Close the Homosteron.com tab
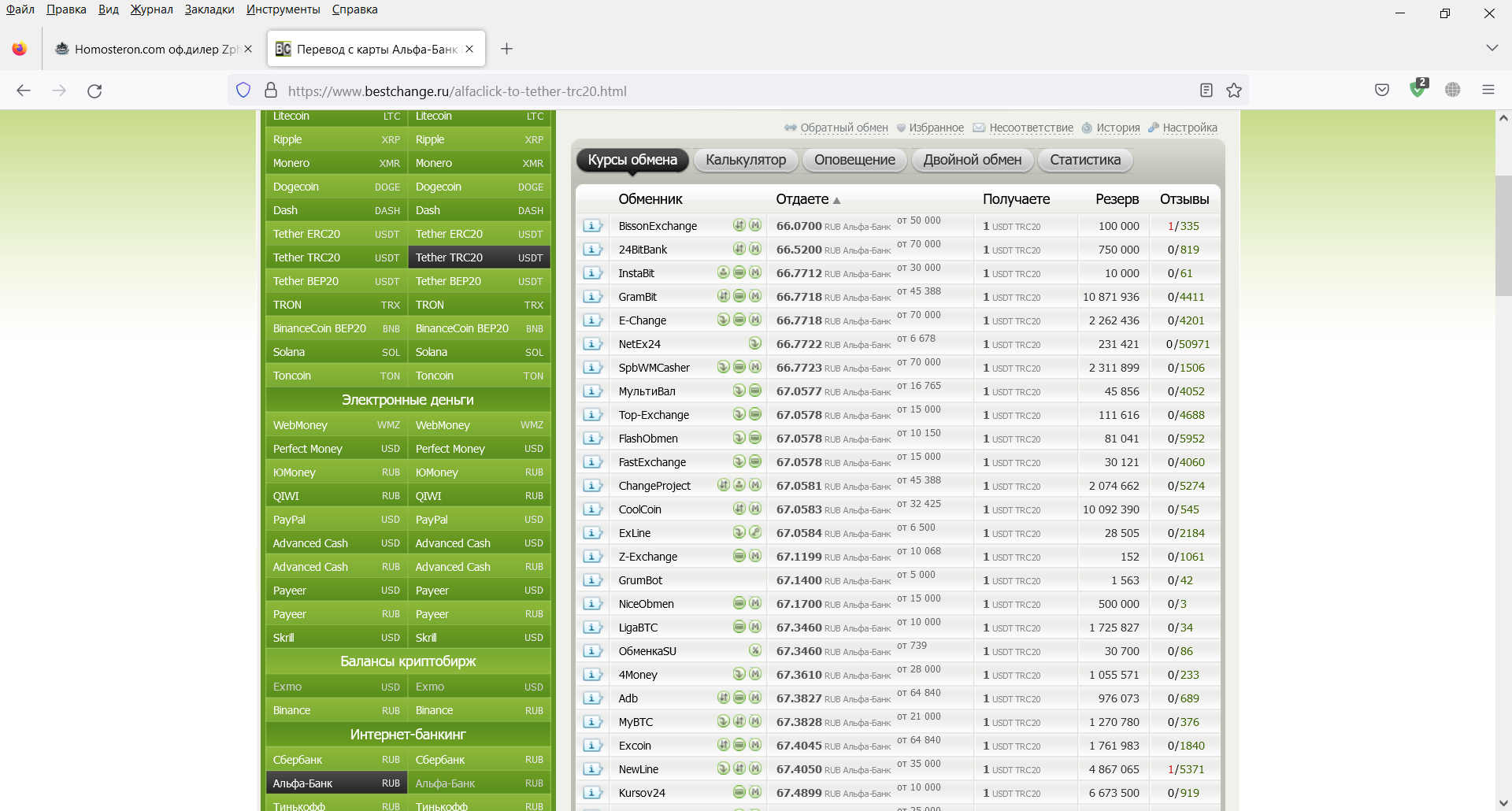The height and width of the screenshot is (811, 1512). [x=248, y=49]
